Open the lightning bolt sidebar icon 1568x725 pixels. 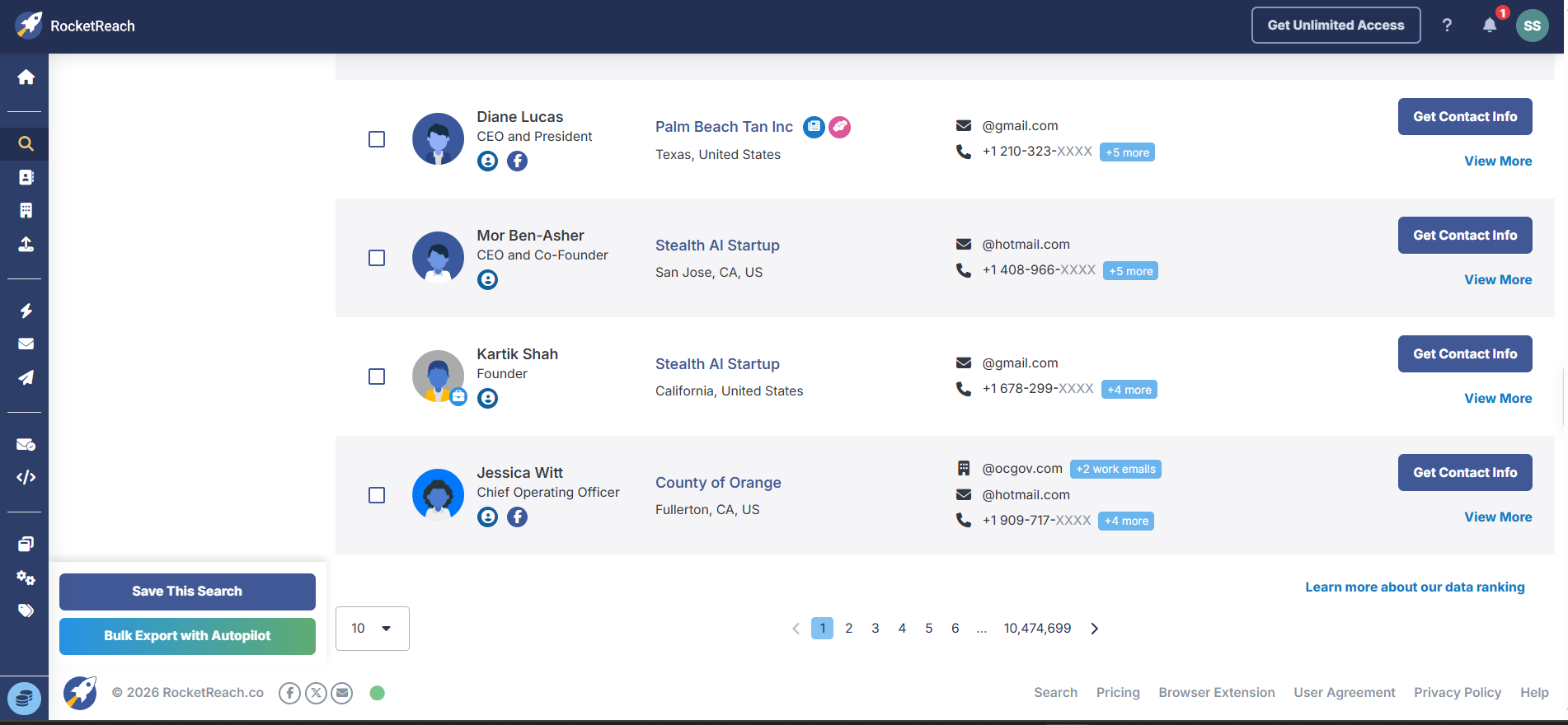(x=26, y=311)
